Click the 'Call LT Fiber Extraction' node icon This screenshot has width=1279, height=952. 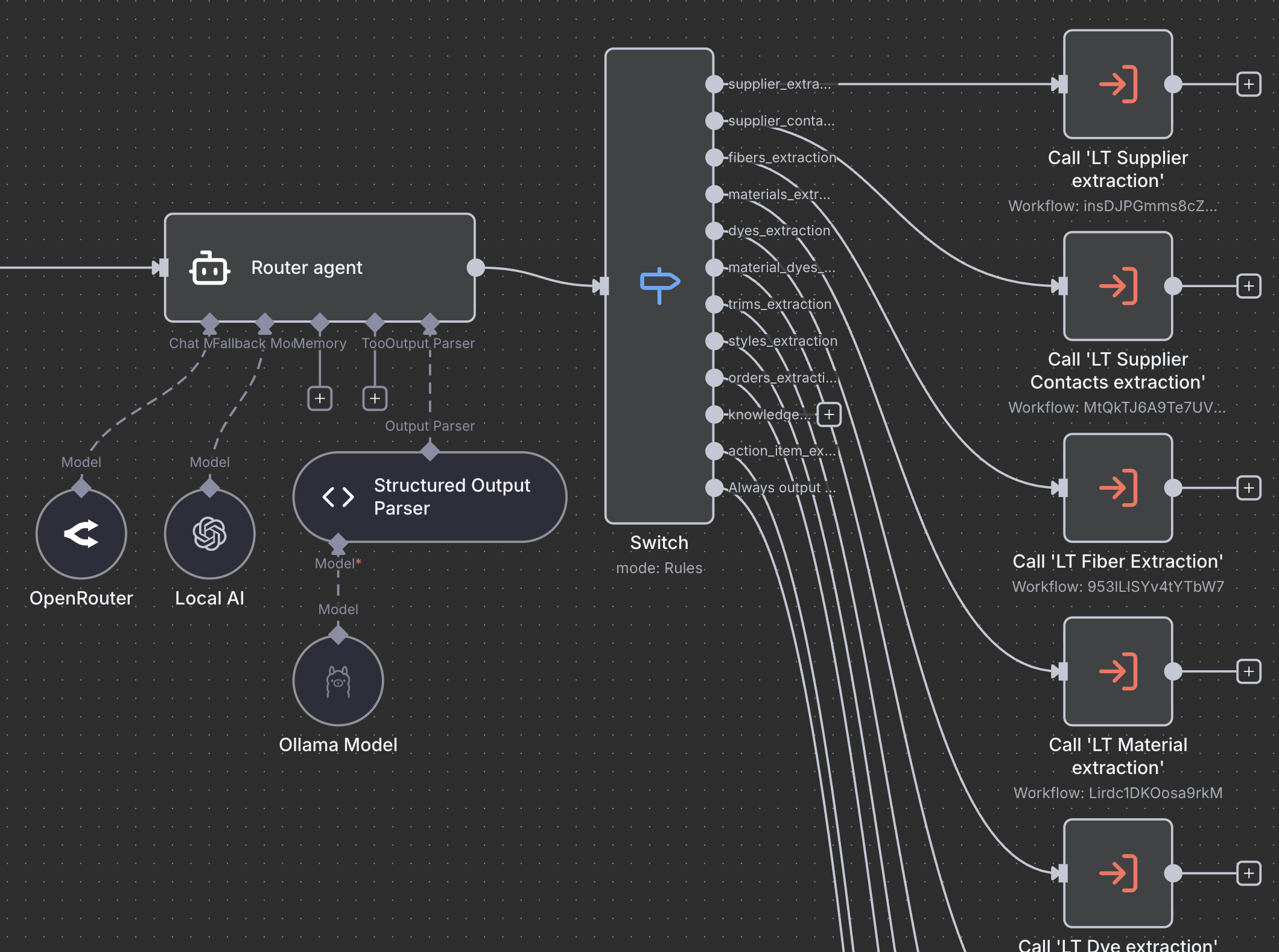[x=1117, y=487]
